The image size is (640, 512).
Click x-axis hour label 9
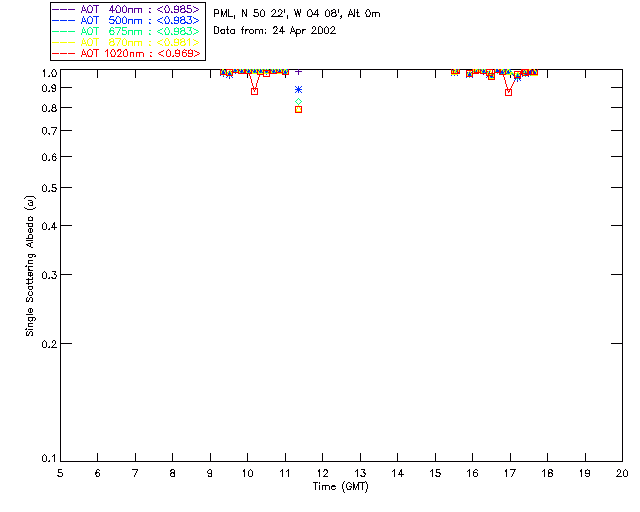210,473
